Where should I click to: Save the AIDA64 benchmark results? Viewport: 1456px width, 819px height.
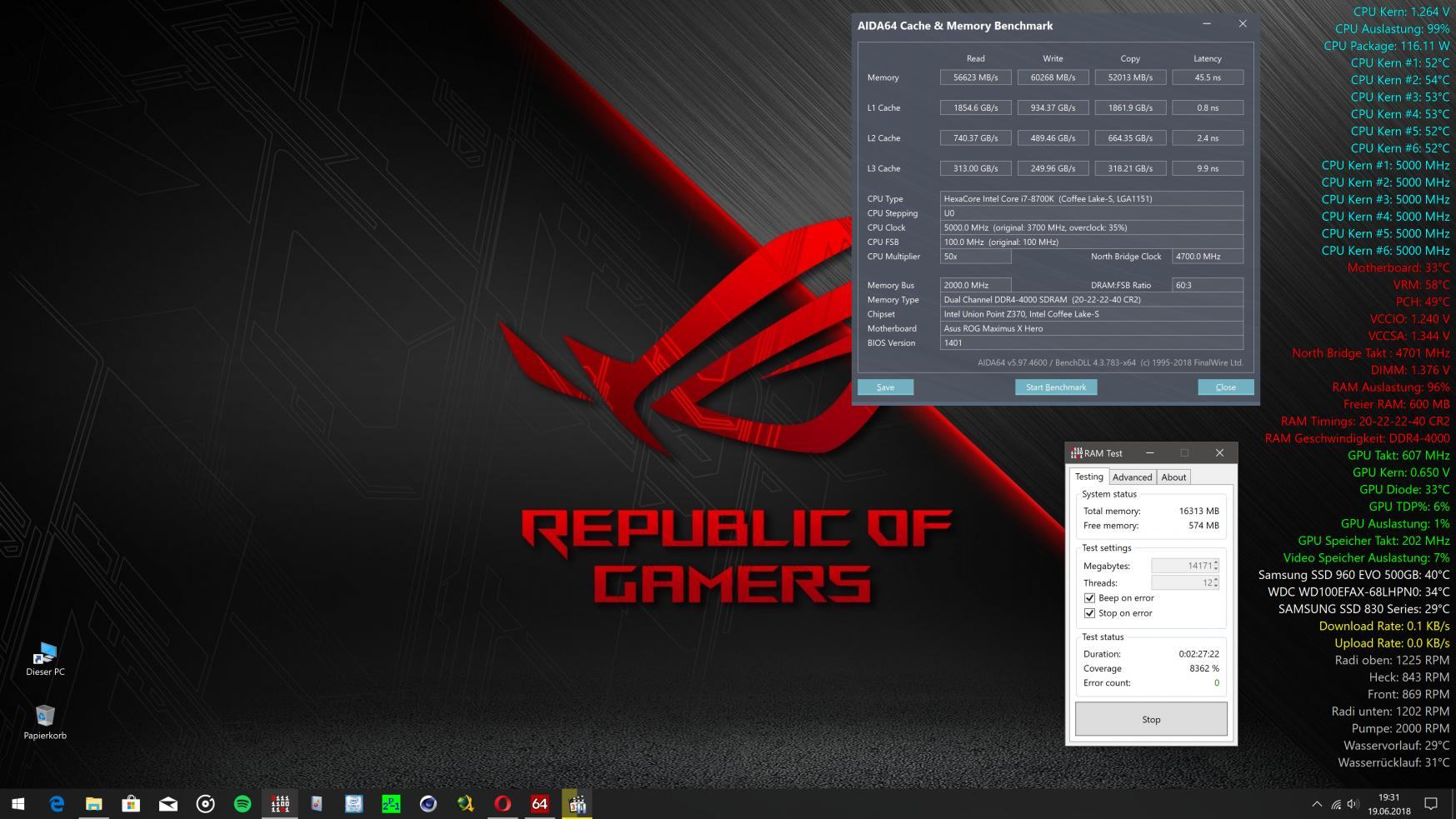coord(885,387)
